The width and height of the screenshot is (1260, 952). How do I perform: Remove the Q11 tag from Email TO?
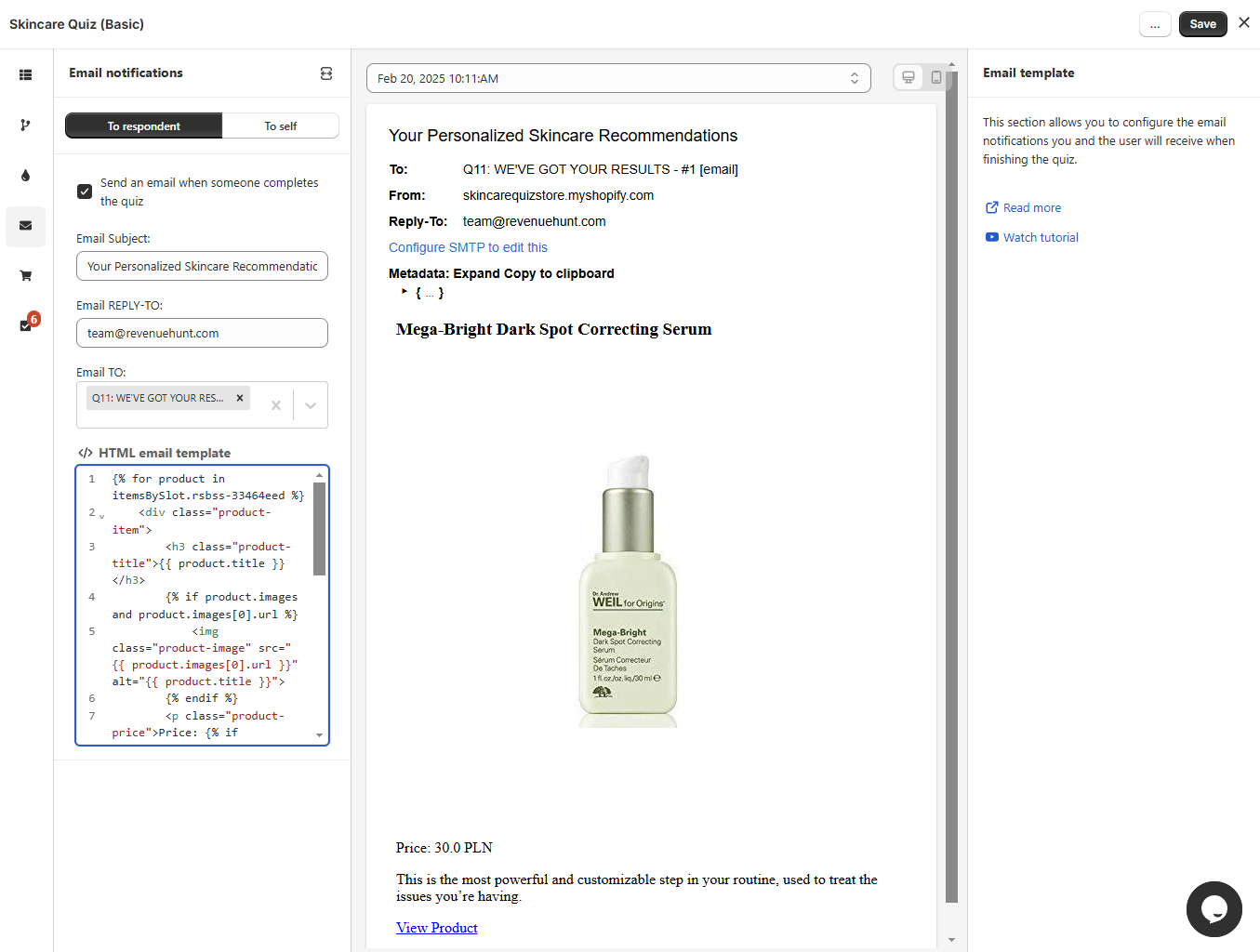point(240,398)
